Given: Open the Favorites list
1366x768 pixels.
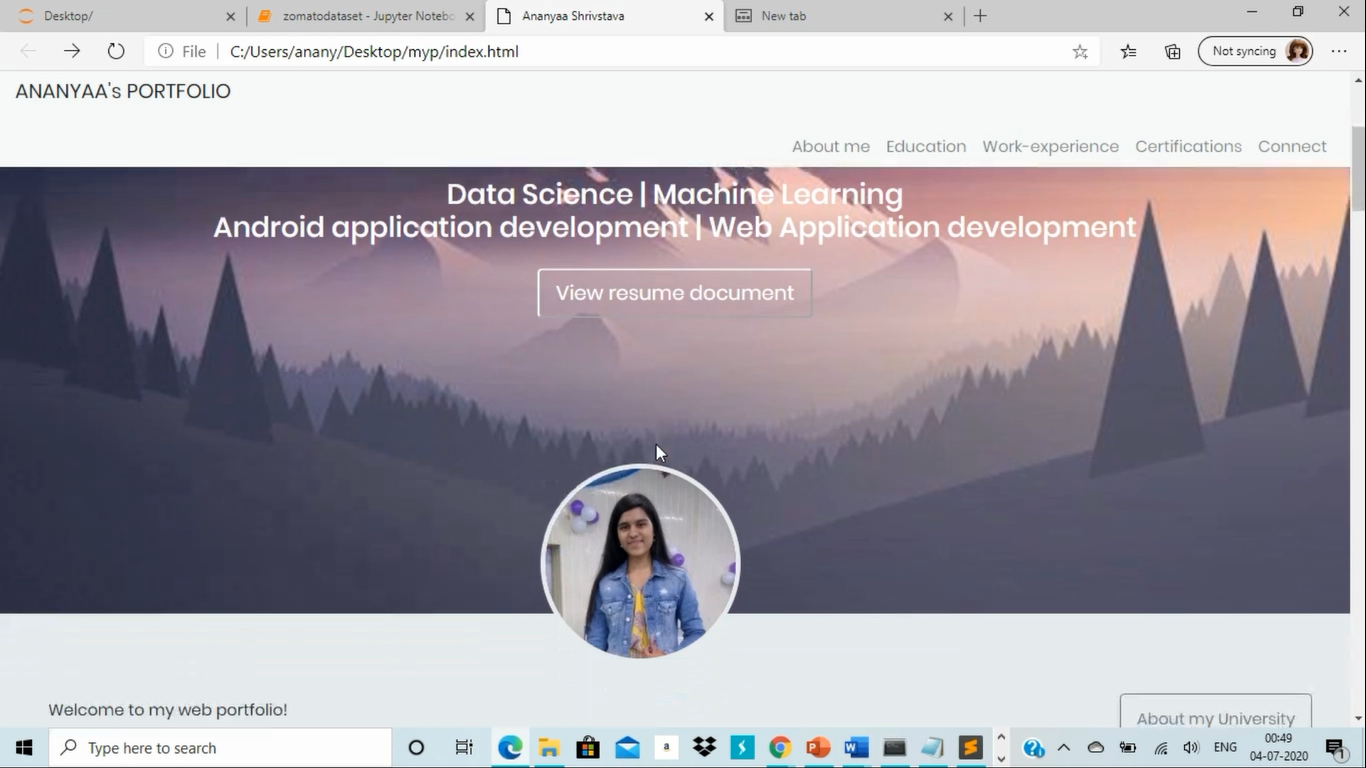Looking at the screenshot, I should (x=1129, y=52).
